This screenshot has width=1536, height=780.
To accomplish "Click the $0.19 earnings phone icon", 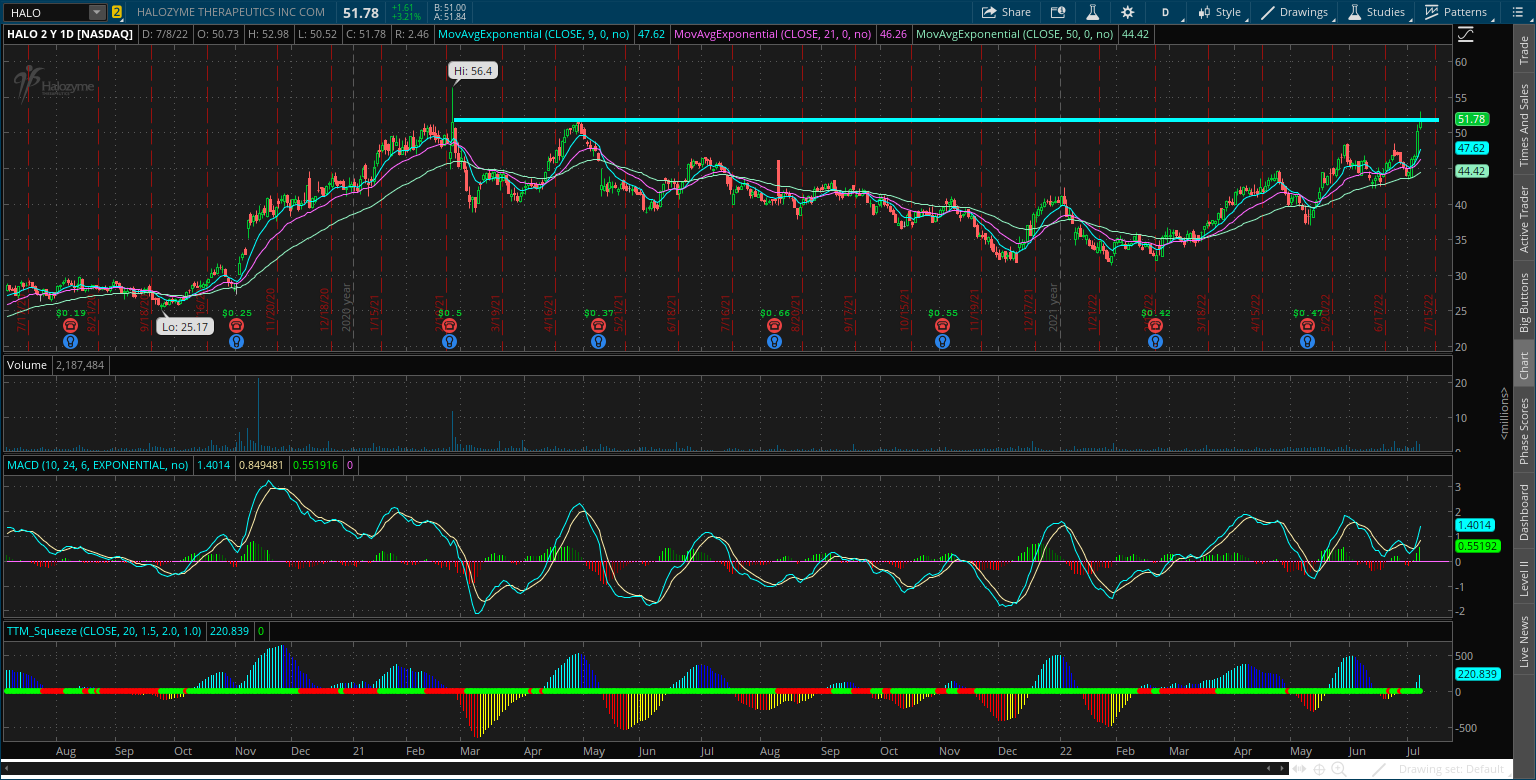I will point(70,326).
